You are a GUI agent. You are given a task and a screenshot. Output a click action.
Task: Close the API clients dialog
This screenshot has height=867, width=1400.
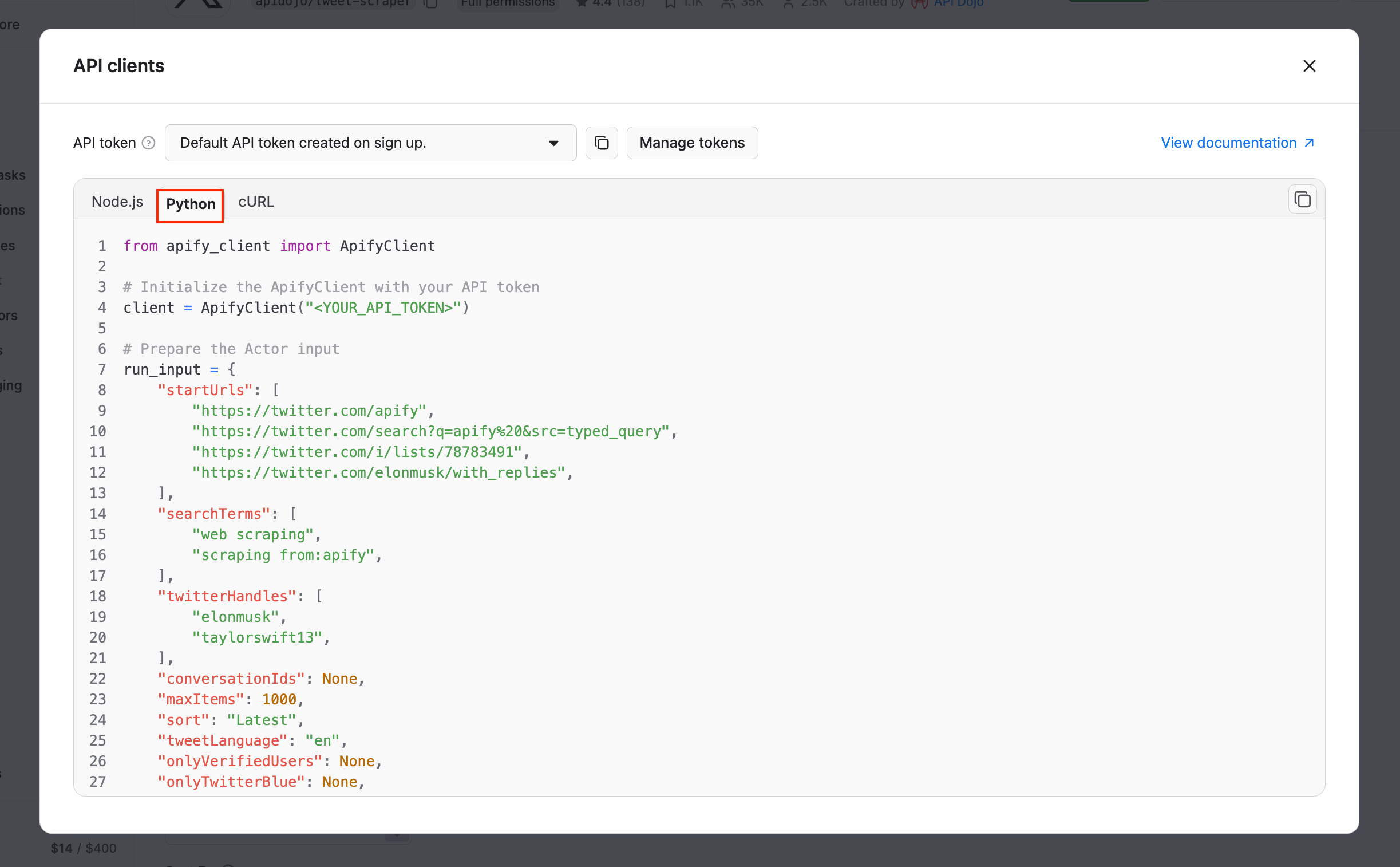(x=1309, y=66)
